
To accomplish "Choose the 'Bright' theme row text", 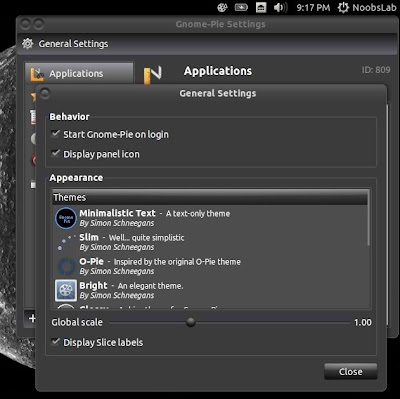I will tap(131, 290).
